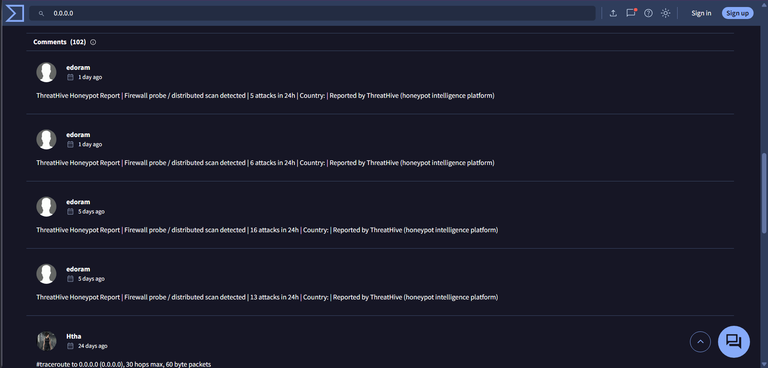The image size is (768, 368).
Task: Click the scroll-to-top arrow button
Action: 700,342
